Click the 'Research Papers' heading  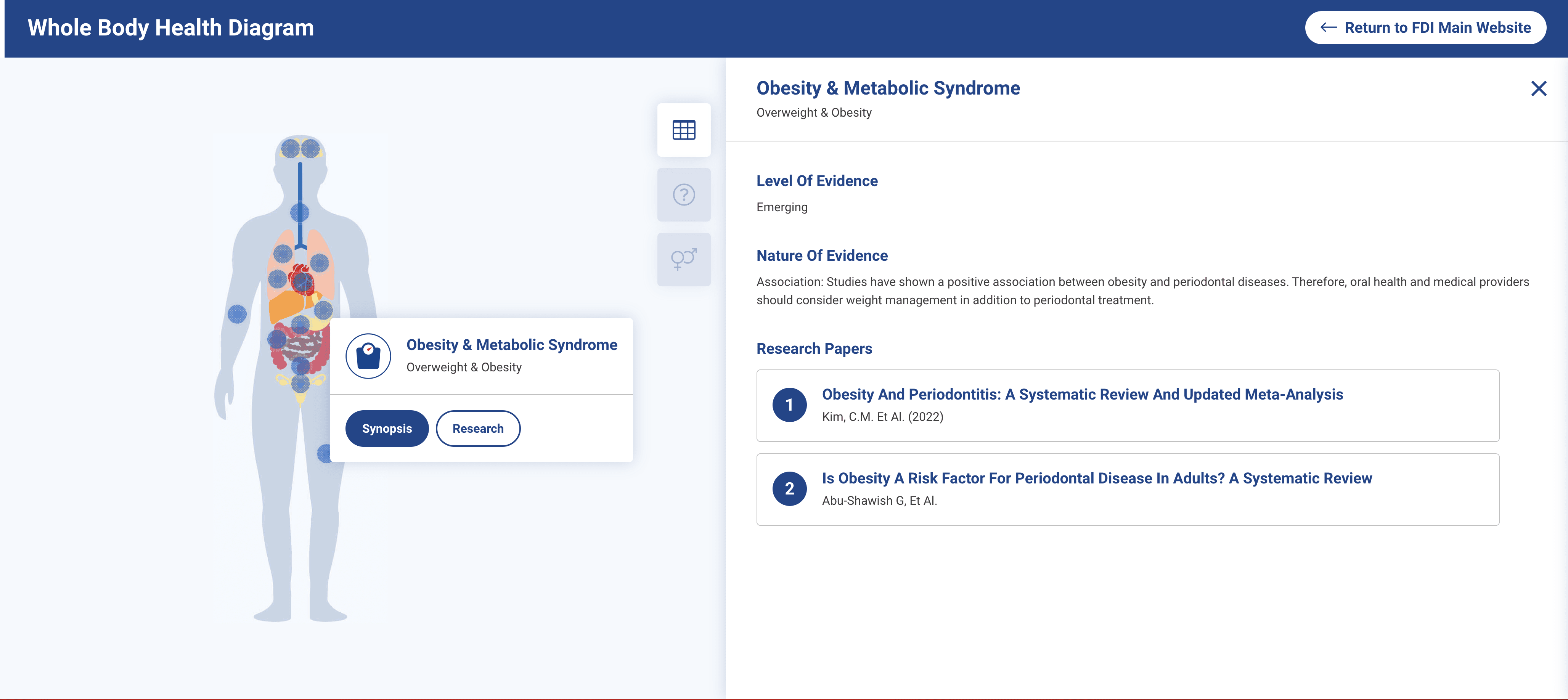point(814,349)
